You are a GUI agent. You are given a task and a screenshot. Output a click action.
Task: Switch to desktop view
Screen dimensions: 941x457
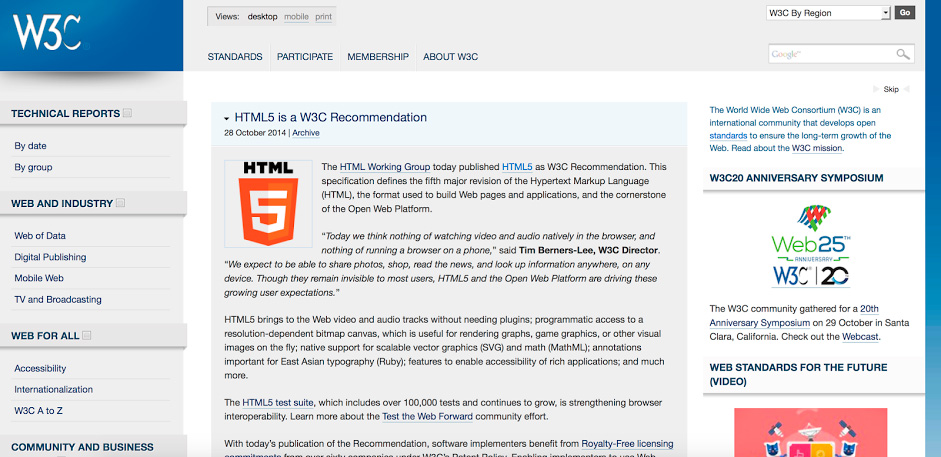[262, 17]
